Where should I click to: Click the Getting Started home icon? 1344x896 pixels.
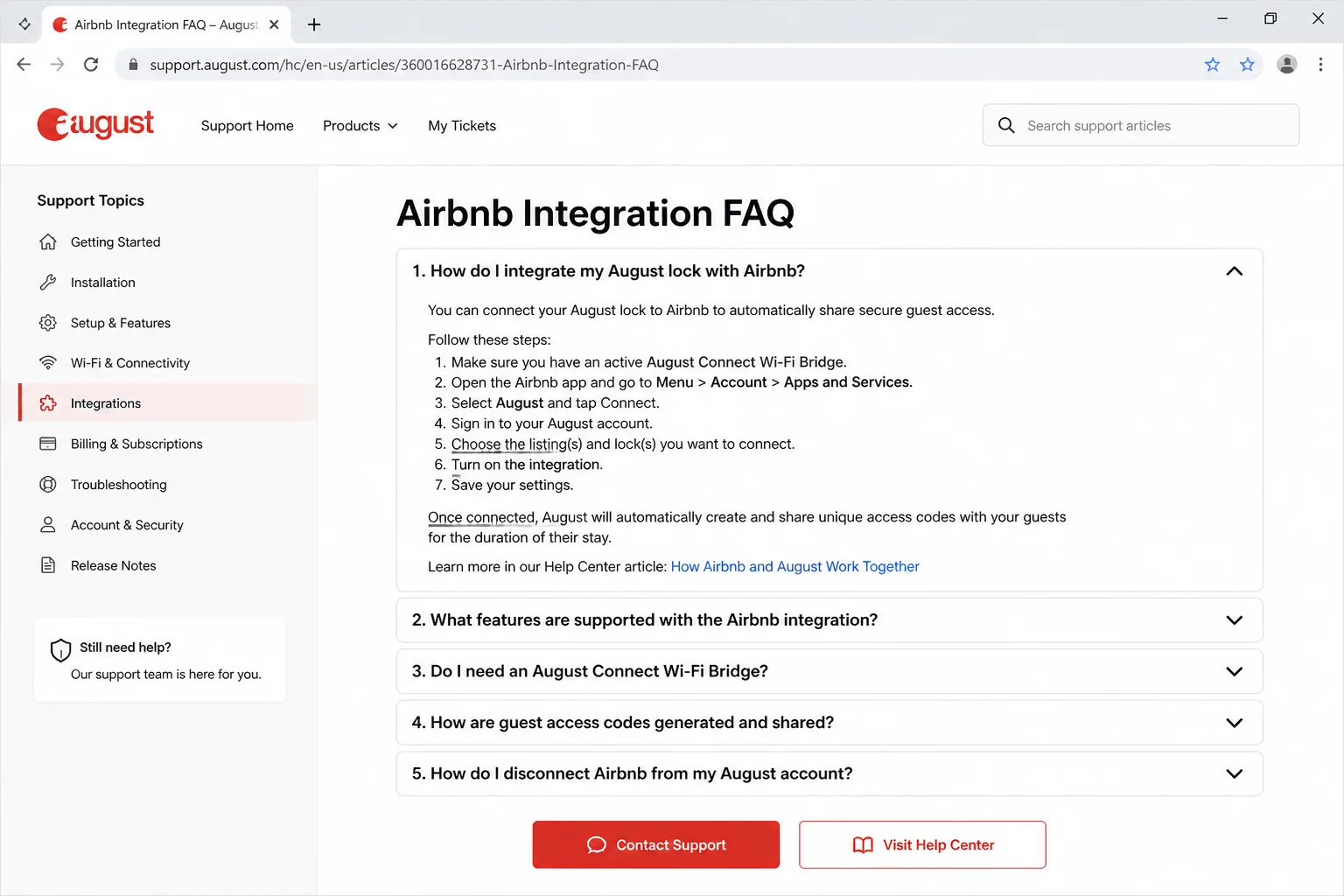[48, 241]
